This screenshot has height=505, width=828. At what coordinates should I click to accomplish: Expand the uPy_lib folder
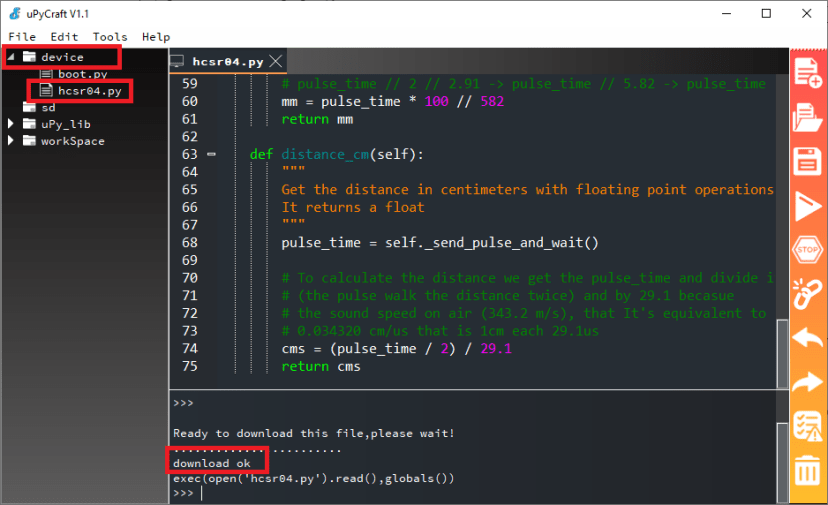point(11,124)
